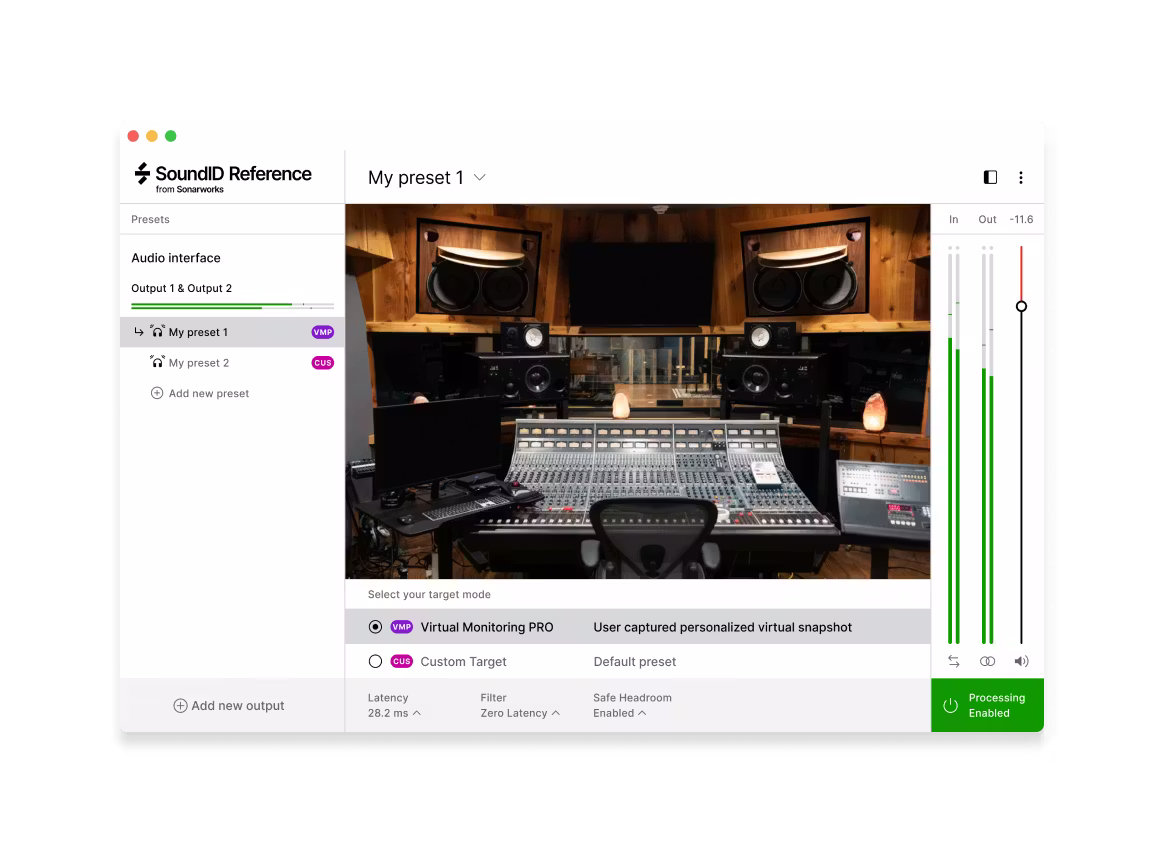Disable processing via the green Processing Enabled toggle

point(987,705)
